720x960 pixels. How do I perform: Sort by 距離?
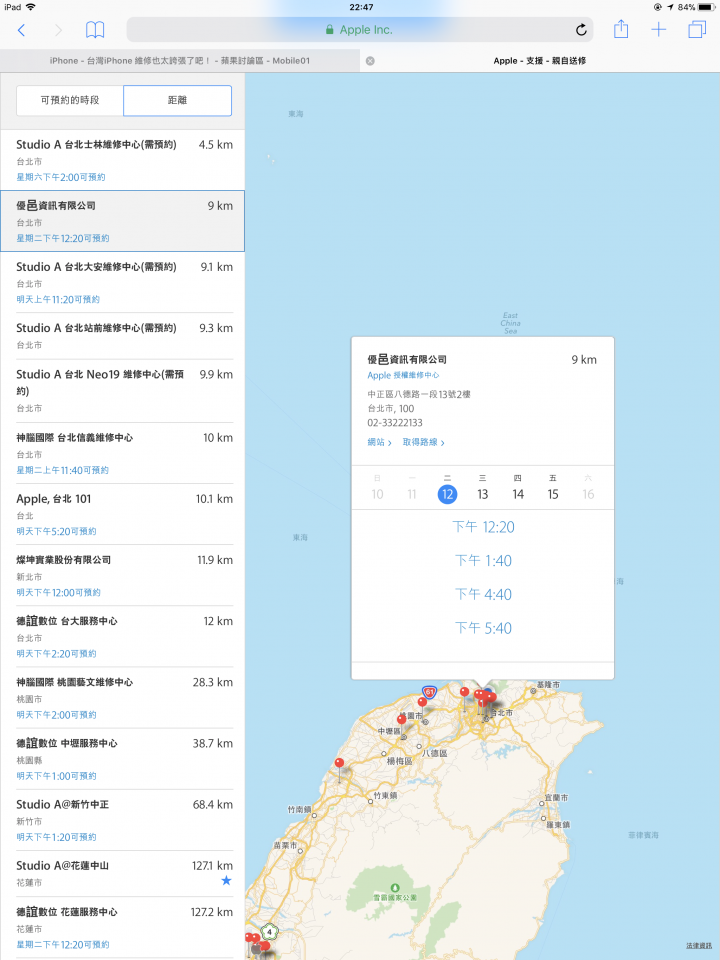point(178,100)
